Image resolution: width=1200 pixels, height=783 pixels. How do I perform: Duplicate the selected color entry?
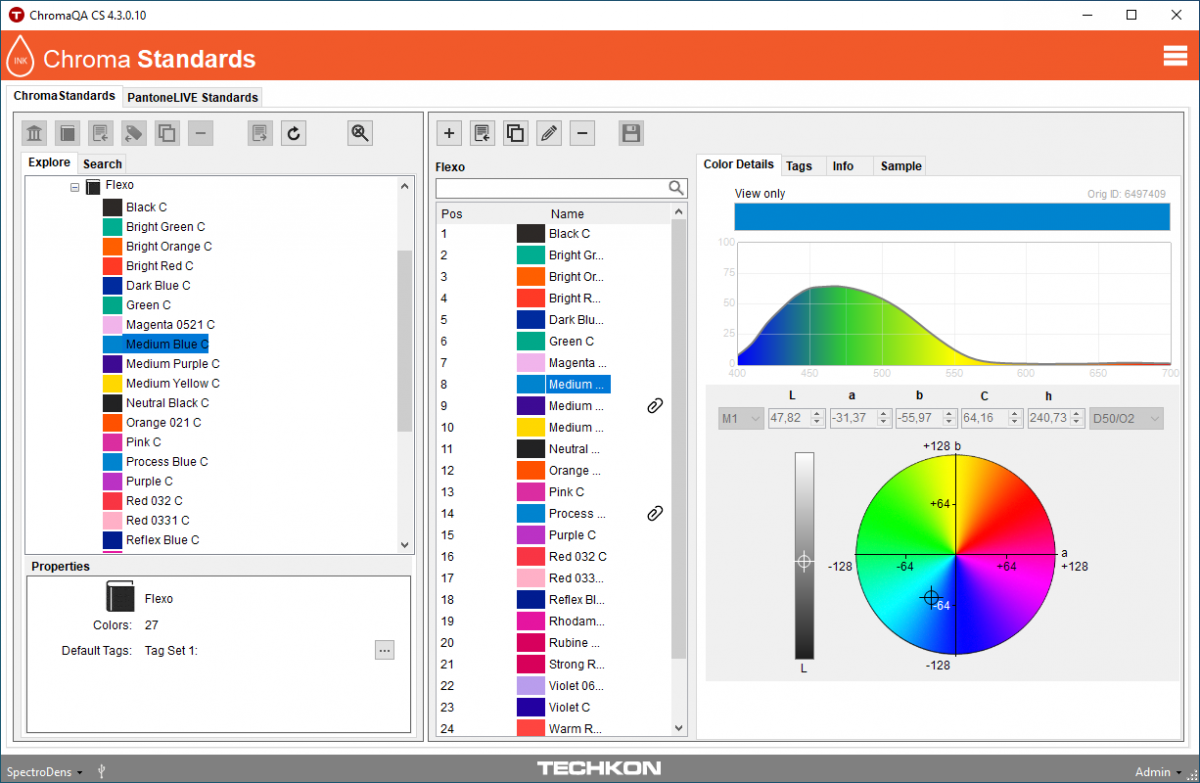[515, 132]
